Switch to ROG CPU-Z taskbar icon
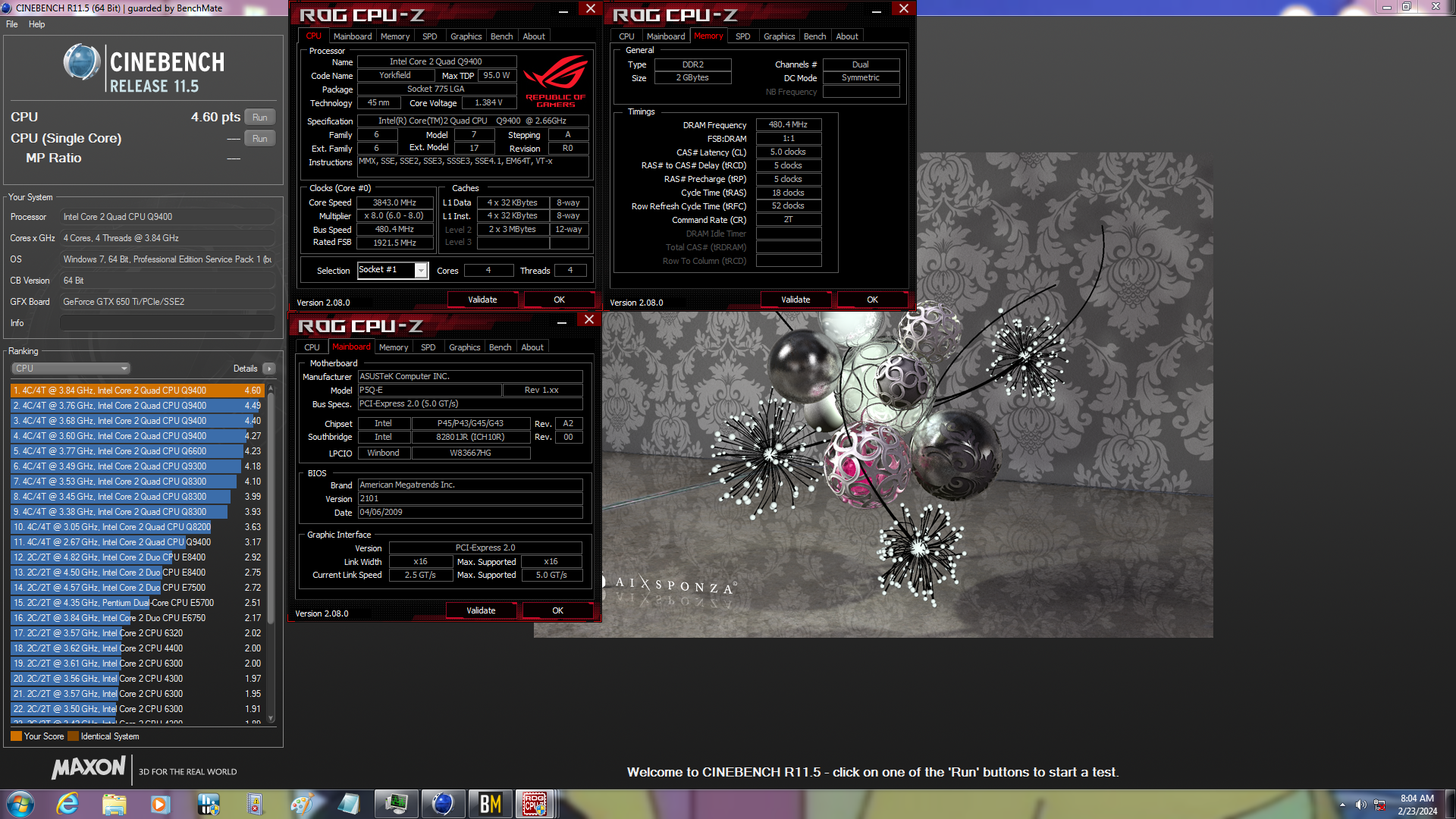Viewport: 1456px width, 819px height. [535, 803]
